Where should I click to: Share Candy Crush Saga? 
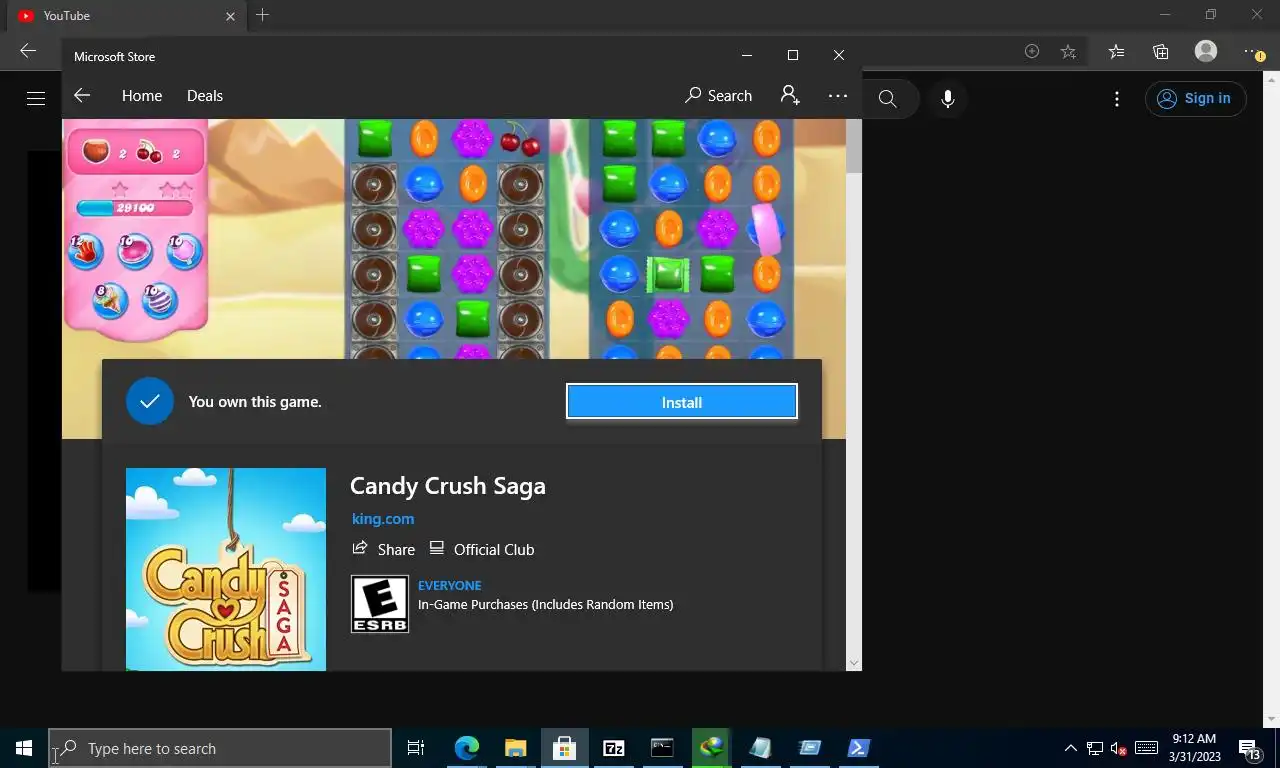click(384, 549)
